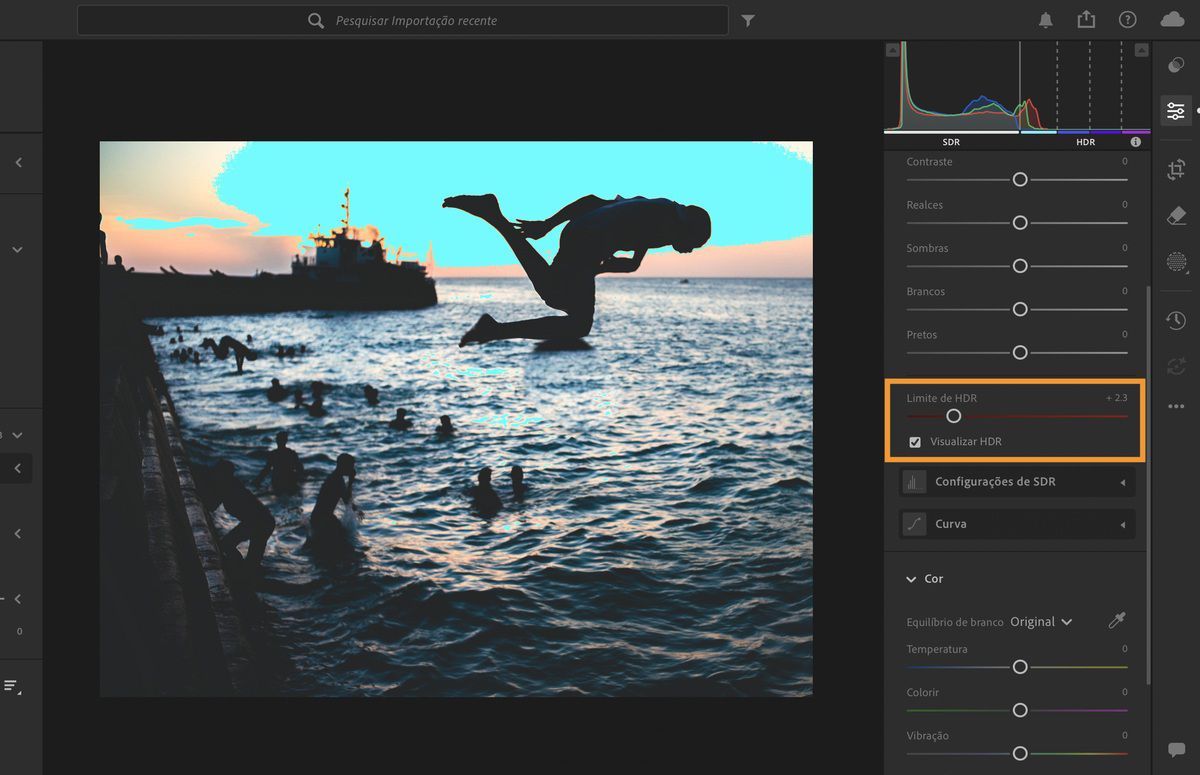The height and width of the screenshot is (775, 1200).
Task: Click the histogram info icon
Action: pos(1135,142)
